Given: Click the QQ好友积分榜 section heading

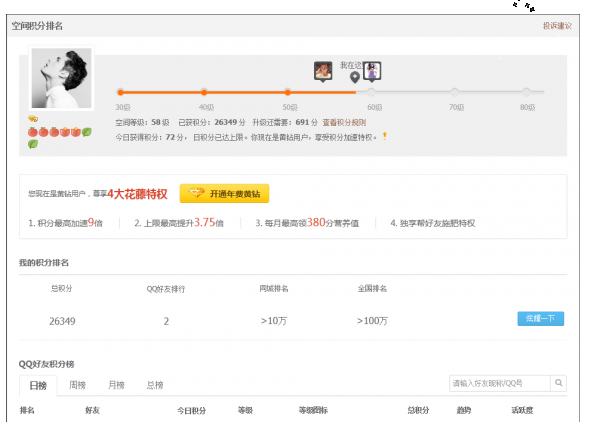Looking at the screenshot, I should (46, 364).
